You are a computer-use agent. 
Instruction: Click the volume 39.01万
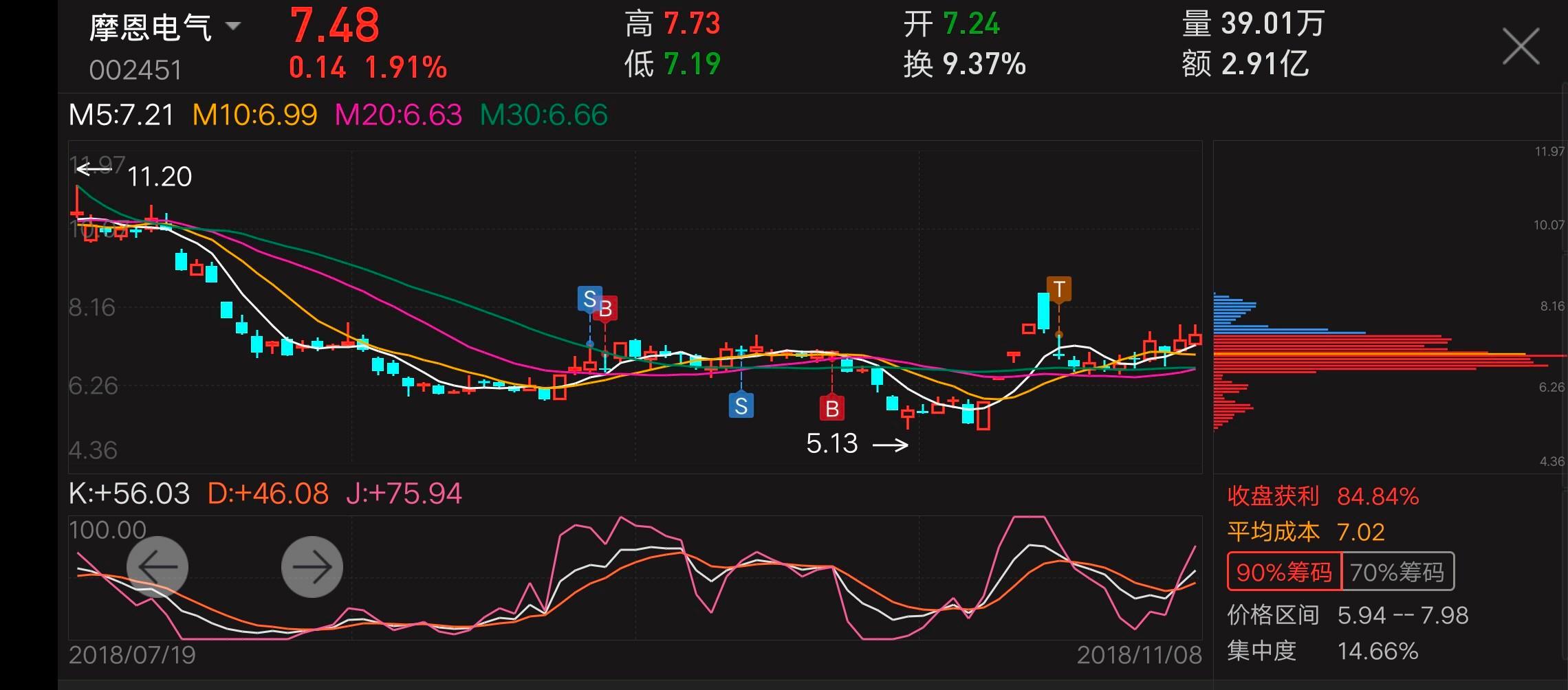pyautogui.click(x=1272, y=24)
